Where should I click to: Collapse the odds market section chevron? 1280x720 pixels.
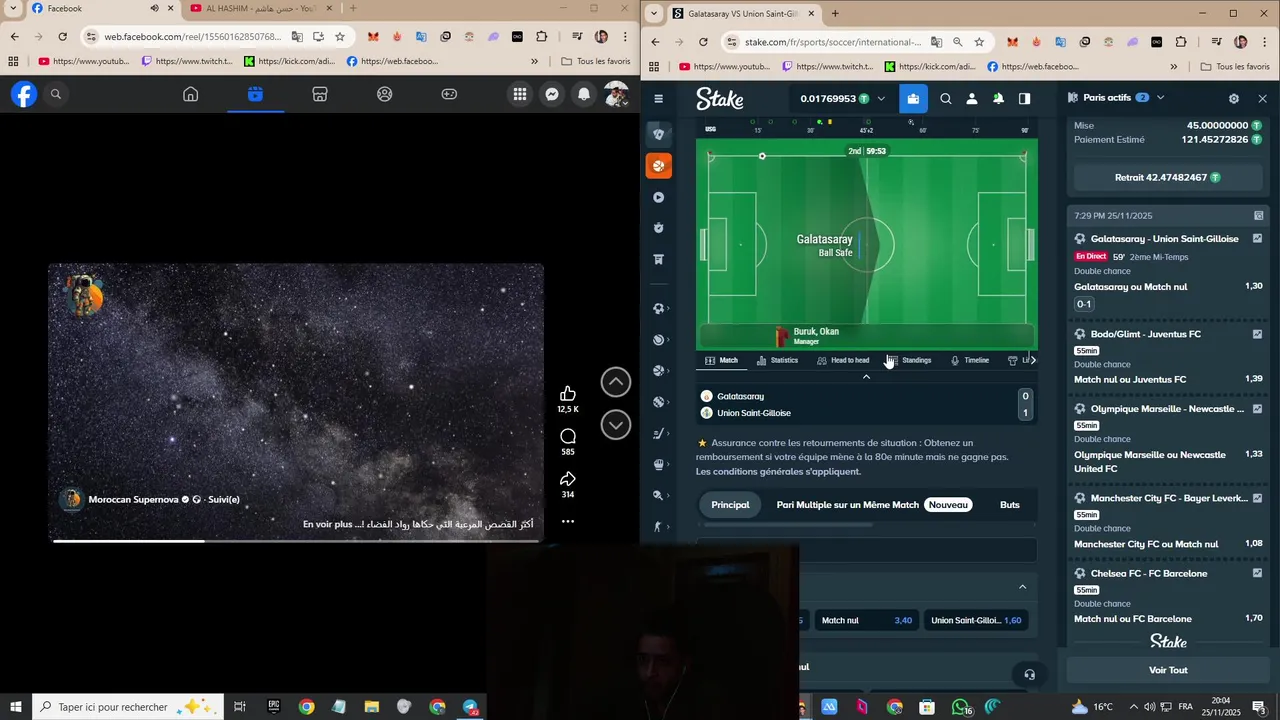tap(1022, 587)
